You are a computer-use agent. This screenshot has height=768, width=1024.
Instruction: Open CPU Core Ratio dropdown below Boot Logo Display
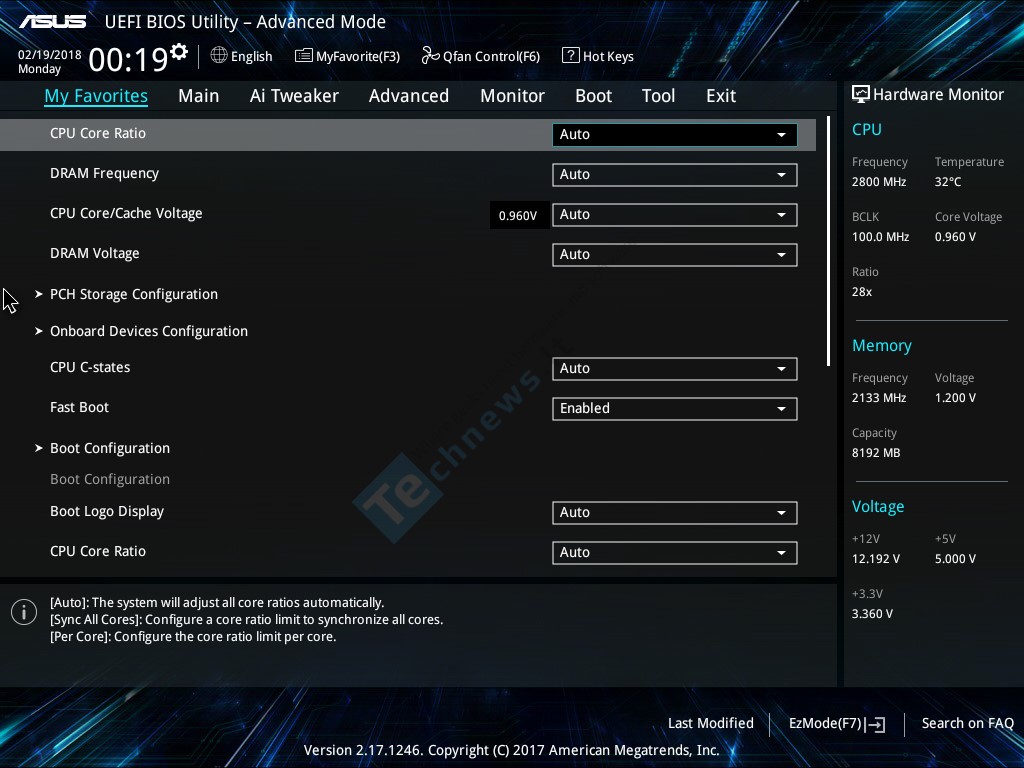675,552
